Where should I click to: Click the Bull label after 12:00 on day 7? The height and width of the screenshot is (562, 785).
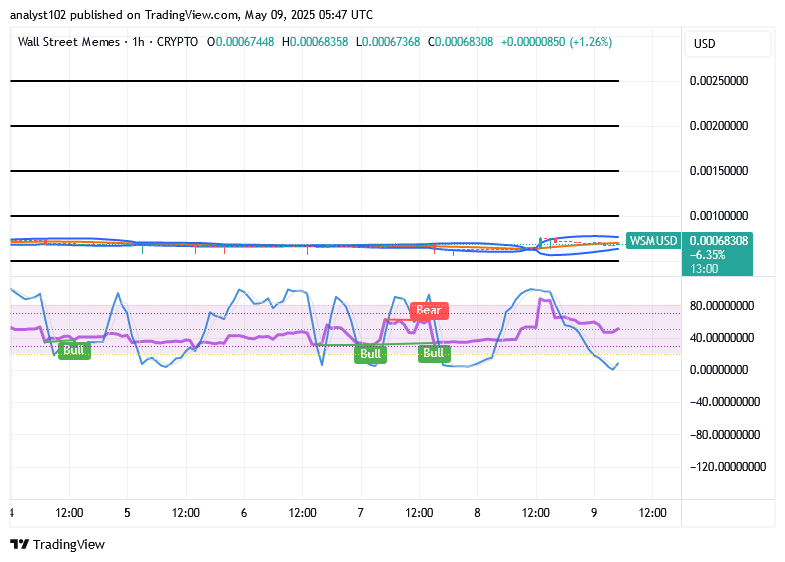point(434,353)
